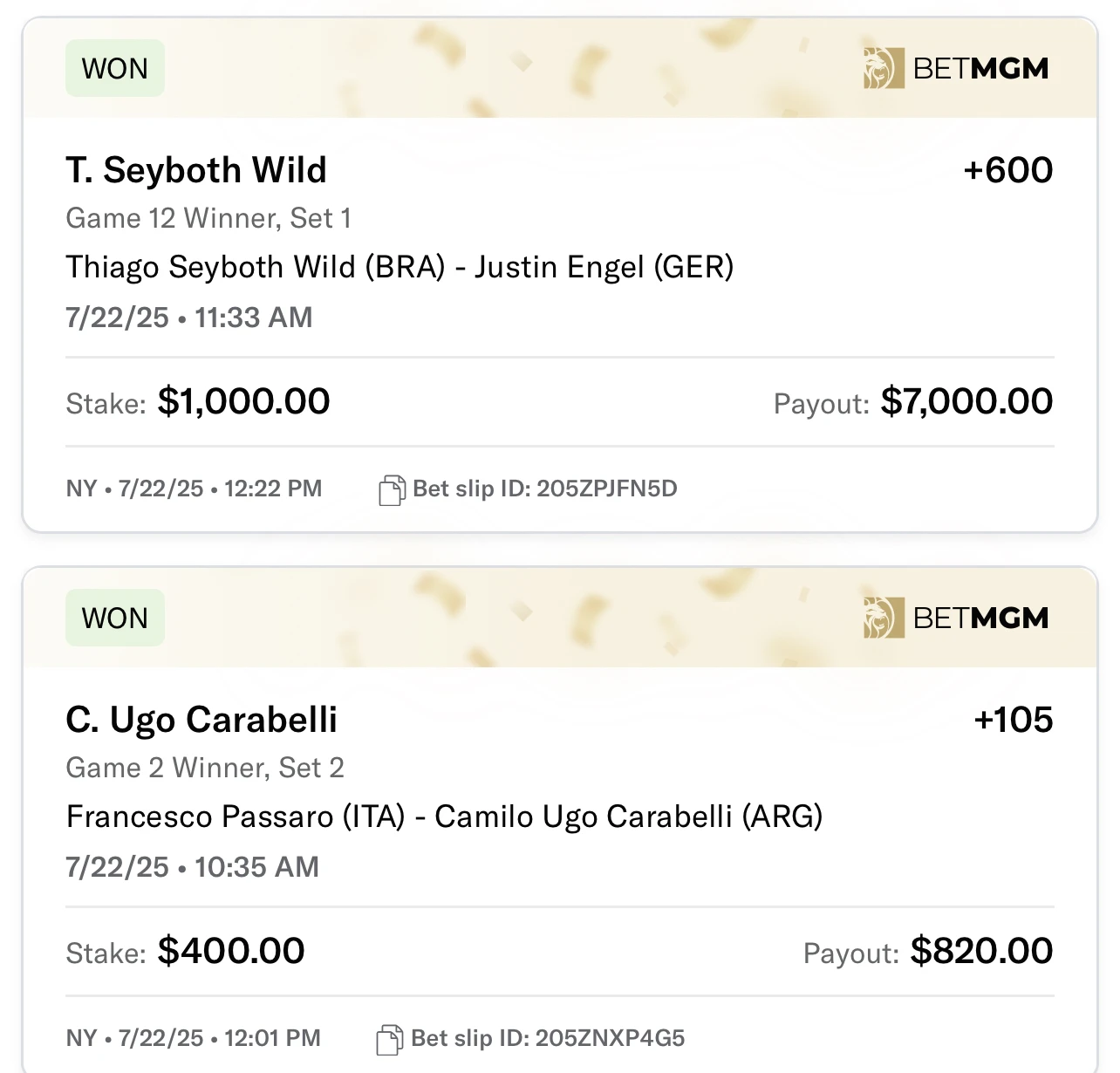The height and width of the screenshot is (1073, 1120).
Task: Tap the $400.00 stake amount
Action: (x=231, y=952)
